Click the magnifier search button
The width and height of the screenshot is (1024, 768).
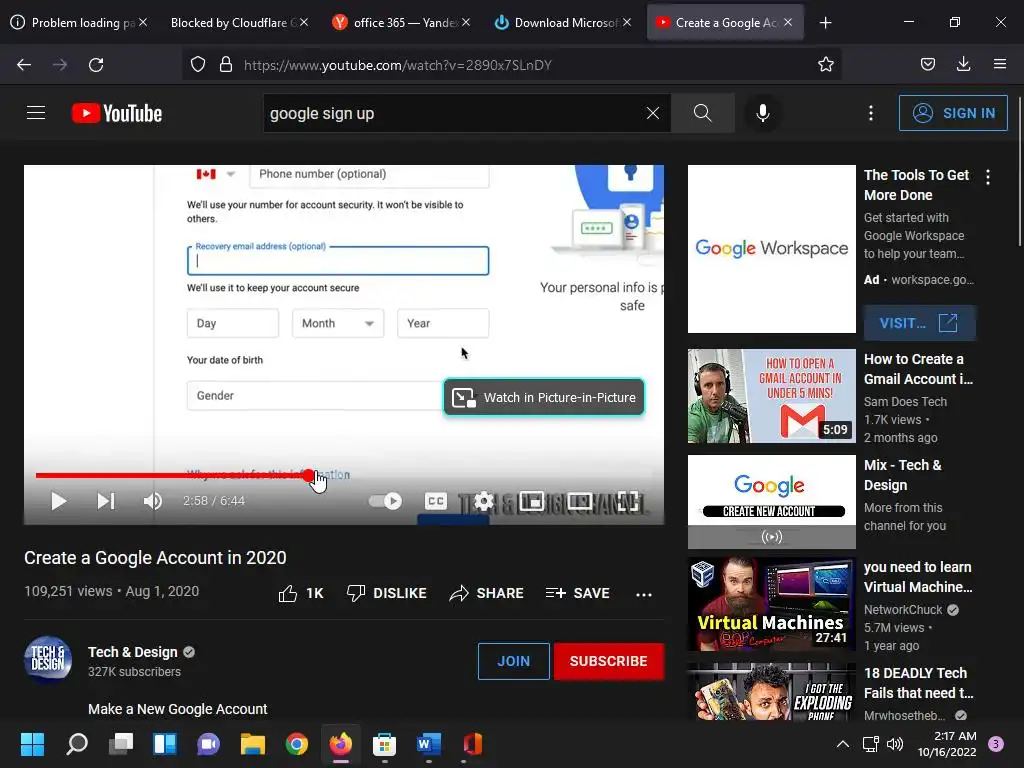[x=703, y=113]
